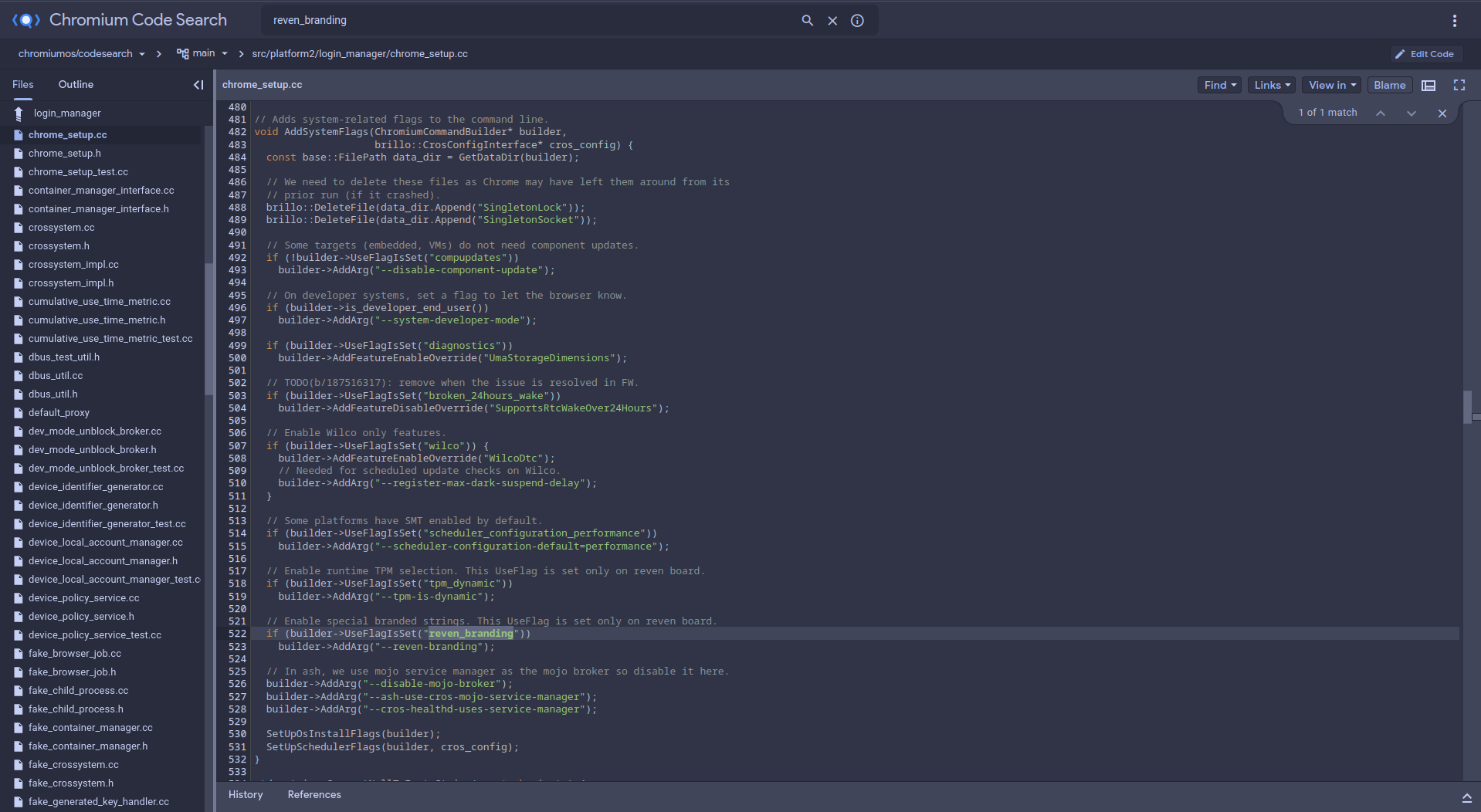Open crossystem_impl.h file

pos(71,283)
